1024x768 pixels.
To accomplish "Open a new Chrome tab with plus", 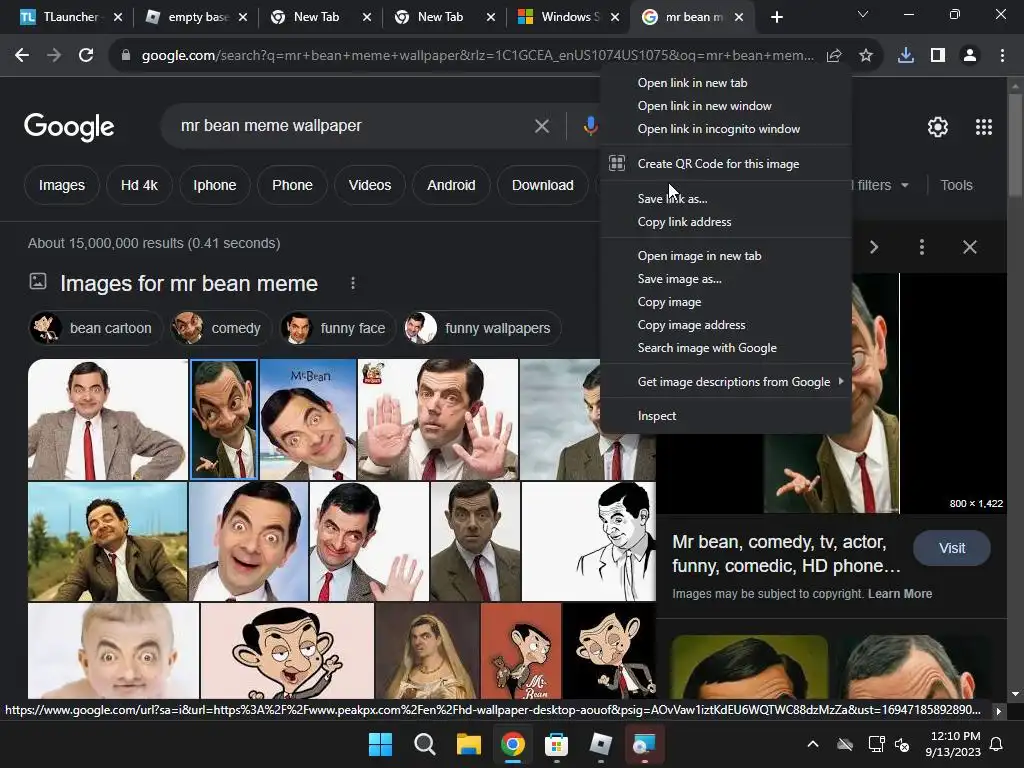I will tap(776, 17).
